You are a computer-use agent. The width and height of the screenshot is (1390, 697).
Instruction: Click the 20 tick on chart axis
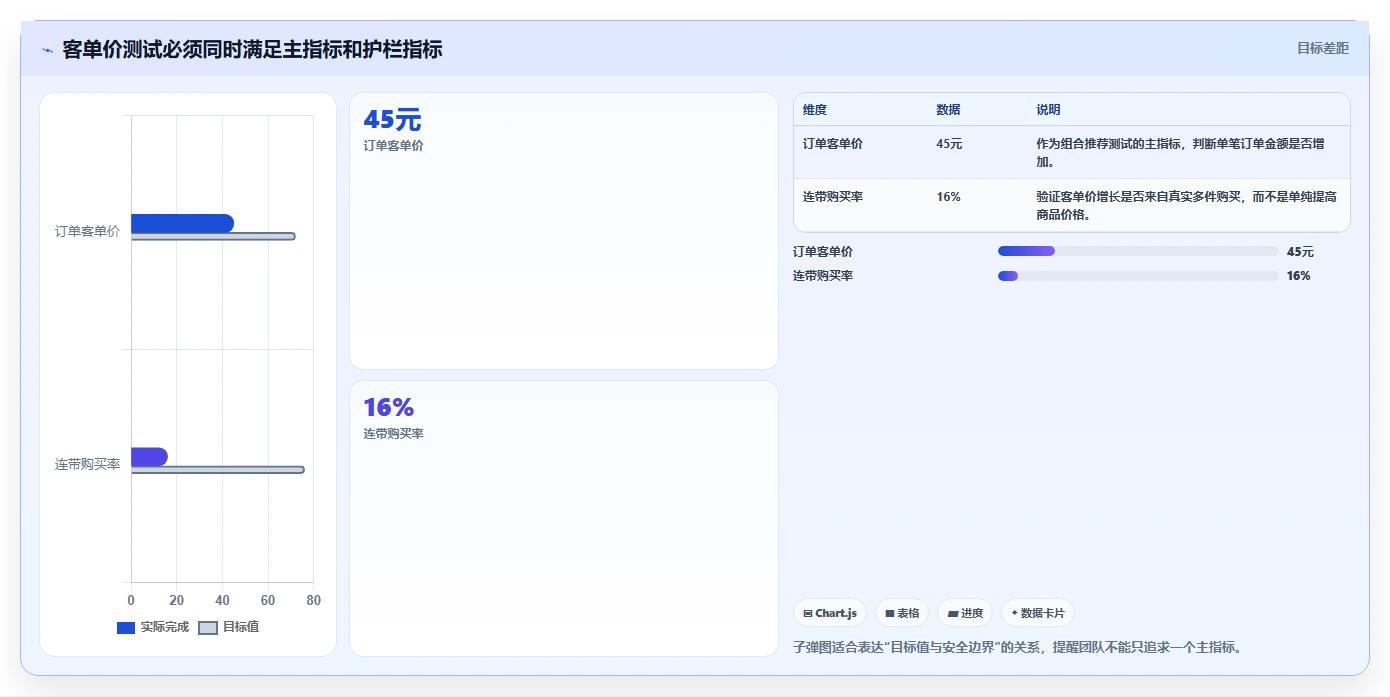[177, 600]
